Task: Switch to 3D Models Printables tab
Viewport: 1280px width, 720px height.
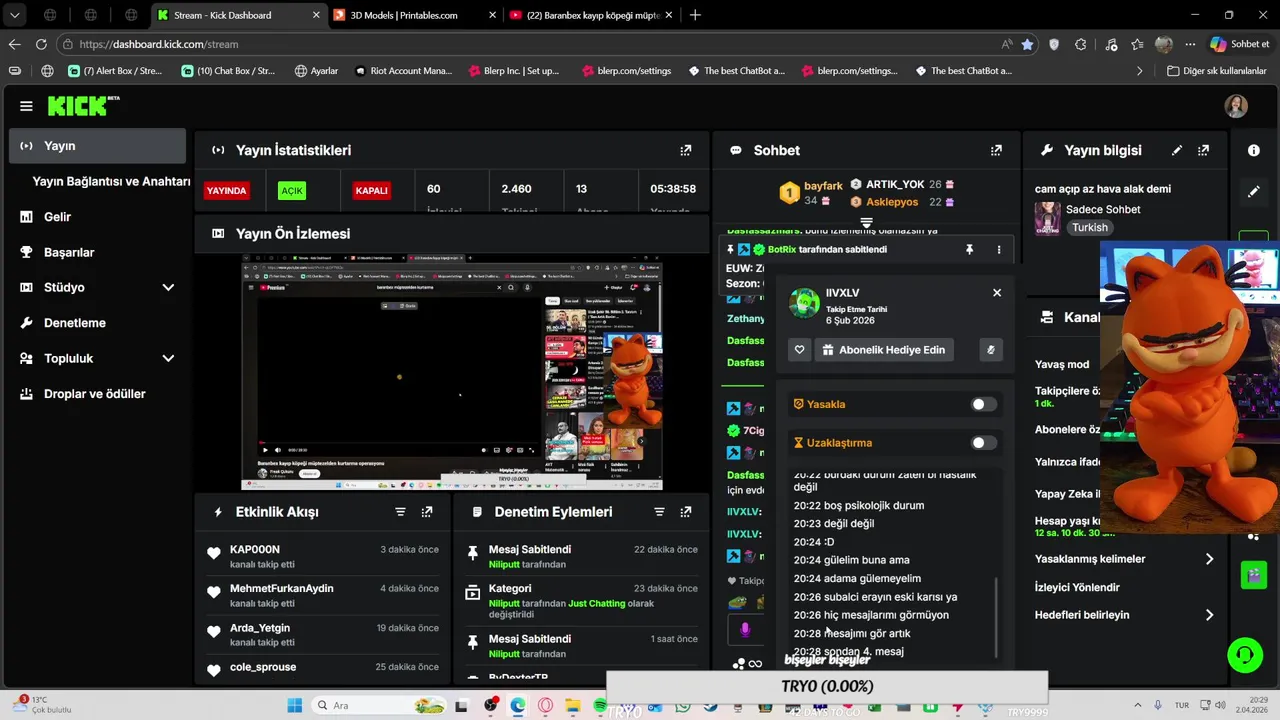Action: tap(413, 15)
